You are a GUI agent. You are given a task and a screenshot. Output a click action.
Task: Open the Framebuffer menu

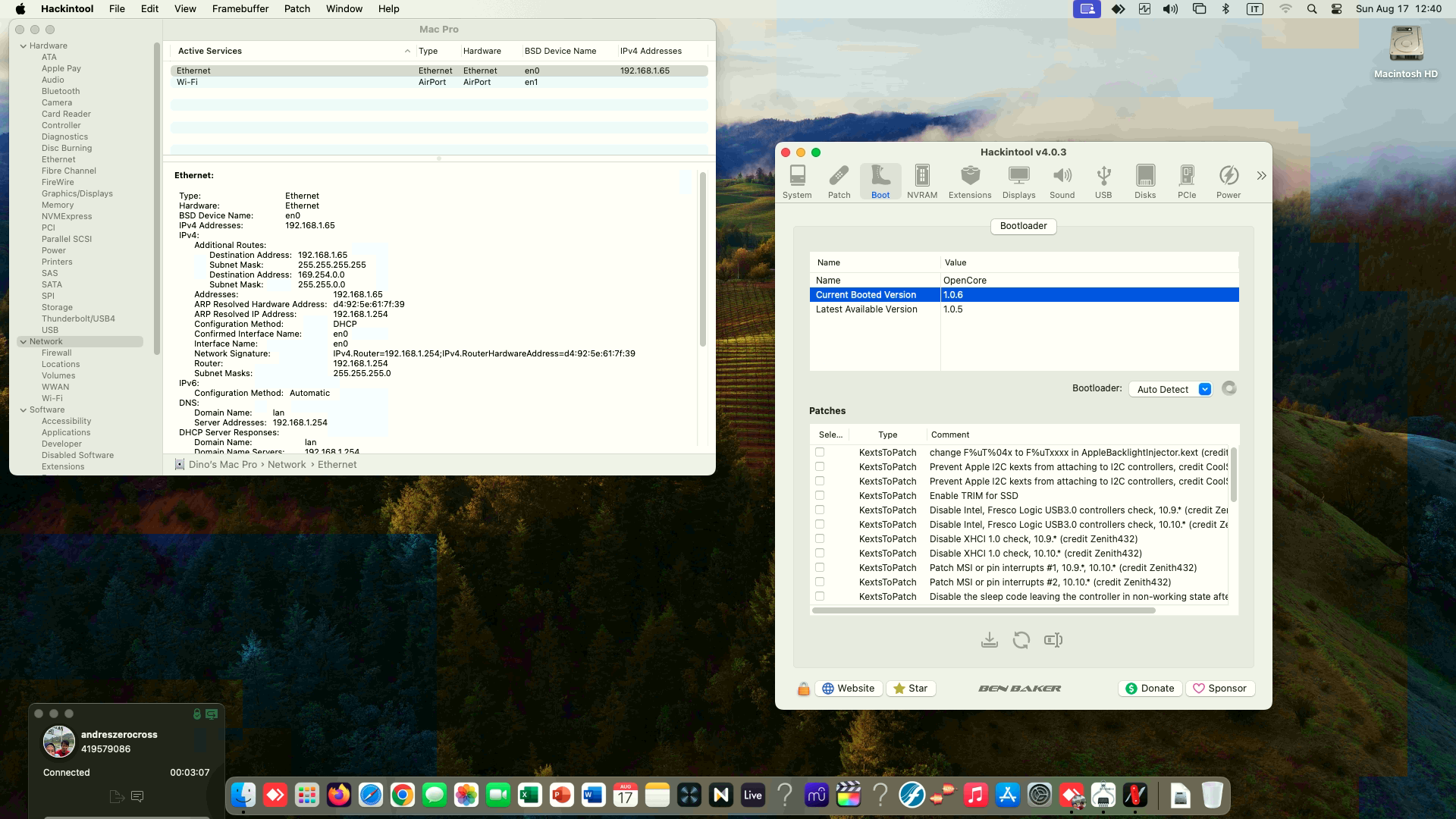[x=240, y=8]
